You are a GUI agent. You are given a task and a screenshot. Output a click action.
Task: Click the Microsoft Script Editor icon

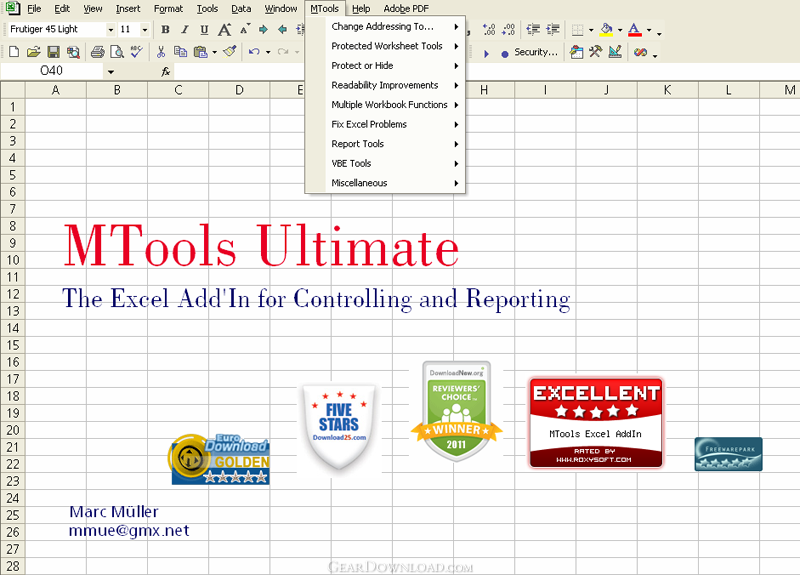640,52
